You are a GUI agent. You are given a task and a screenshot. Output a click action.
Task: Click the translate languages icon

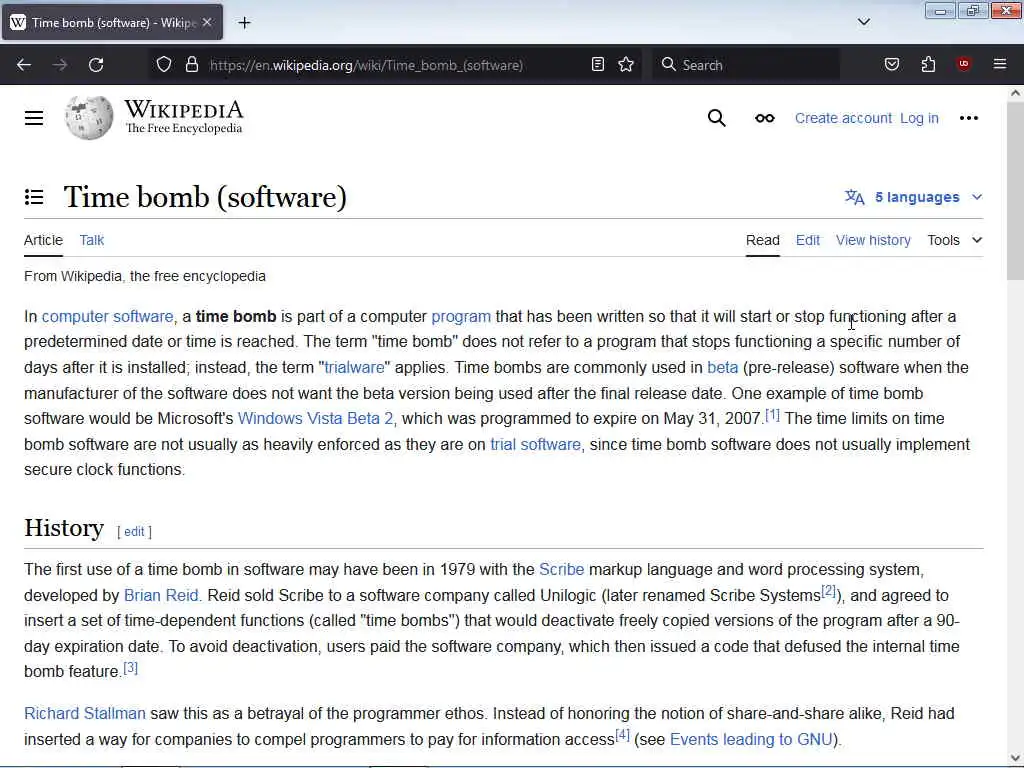pyautogui.click(x=854, y=197)
